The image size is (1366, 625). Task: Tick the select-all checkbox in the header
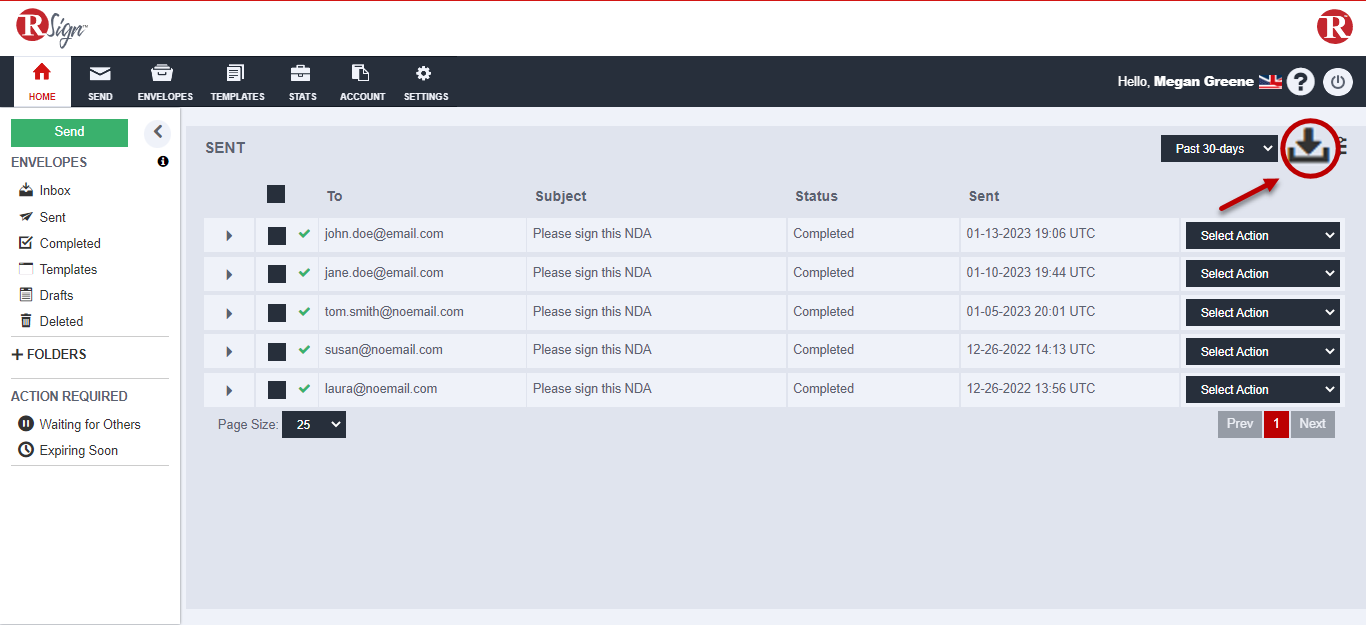coord(276,194)
